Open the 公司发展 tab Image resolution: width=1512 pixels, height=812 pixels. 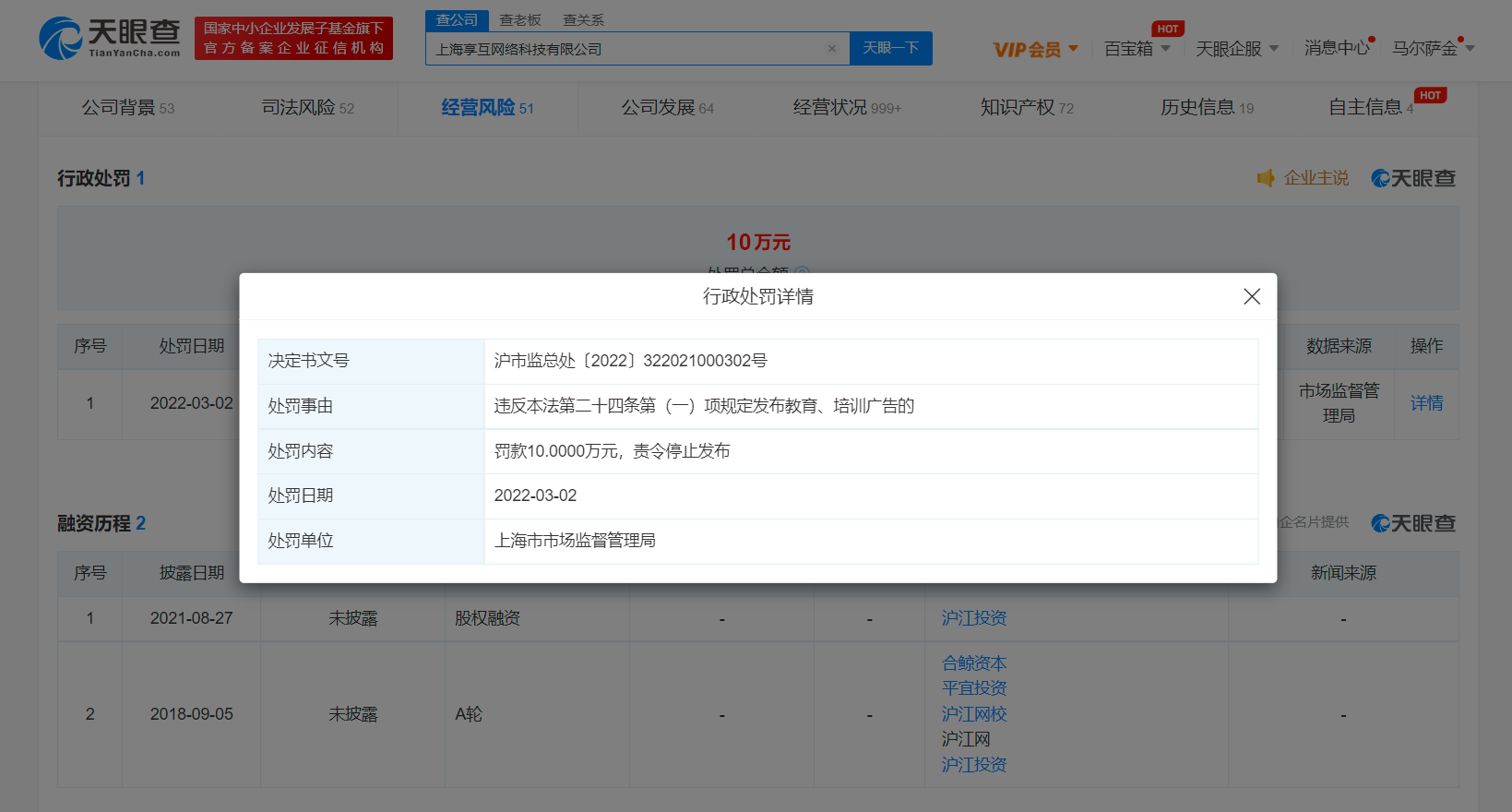click(x=668, y=108)
